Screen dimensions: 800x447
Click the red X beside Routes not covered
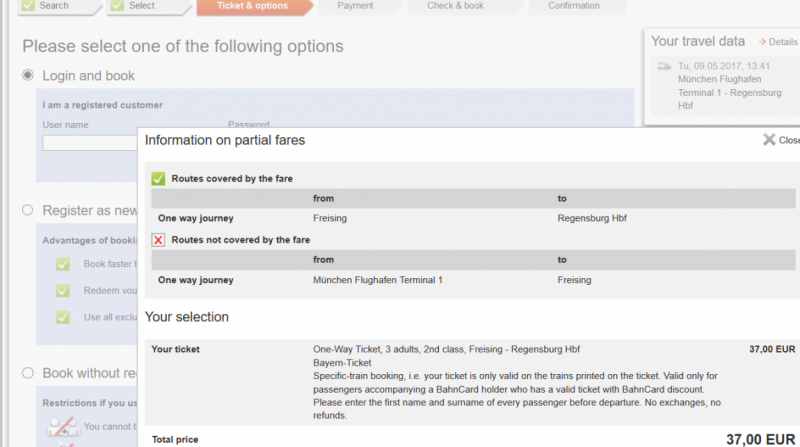pos(158,240)
